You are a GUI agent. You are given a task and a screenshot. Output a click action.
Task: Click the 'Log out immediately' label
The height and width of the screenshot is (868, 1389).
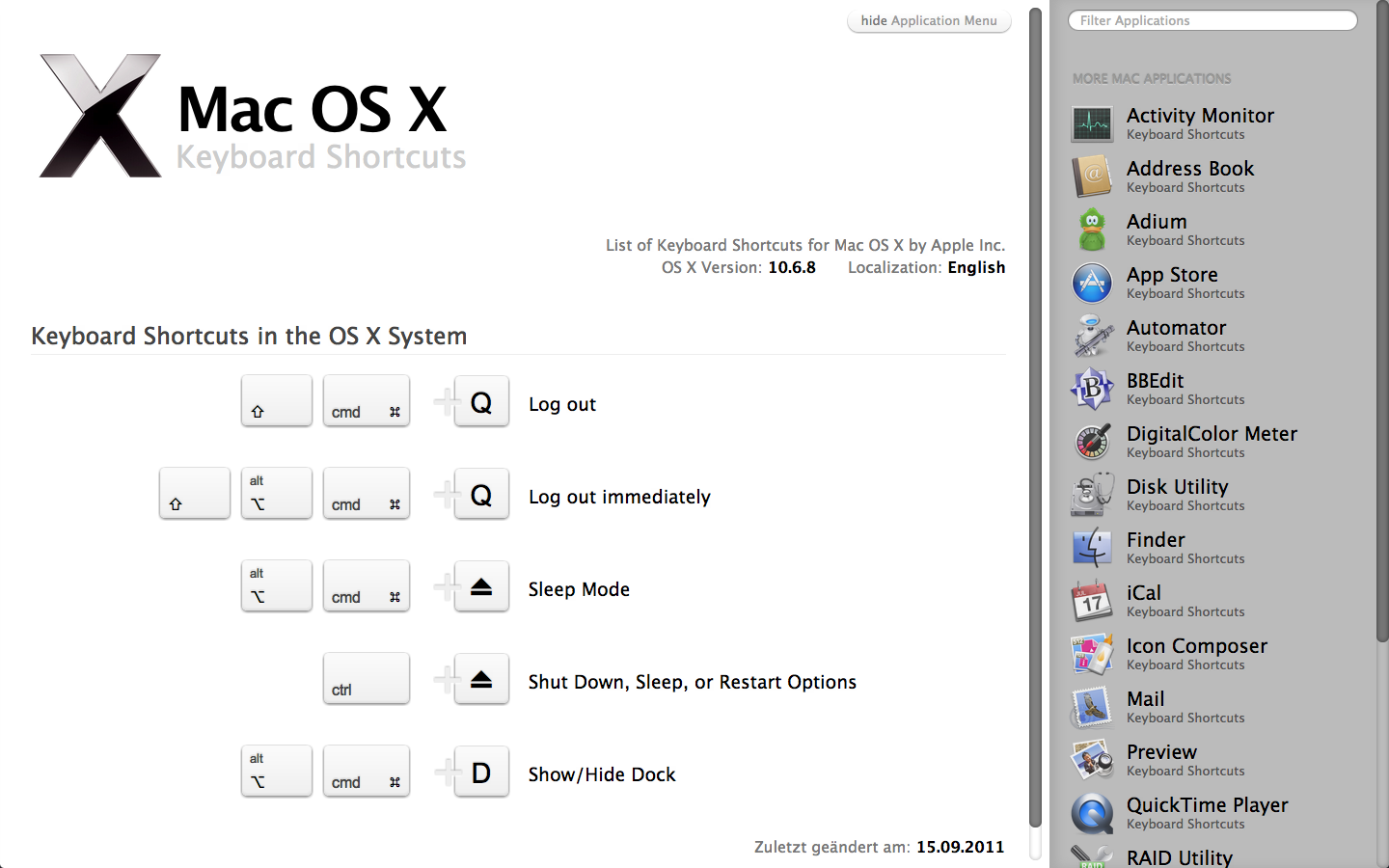pos(619,497)
